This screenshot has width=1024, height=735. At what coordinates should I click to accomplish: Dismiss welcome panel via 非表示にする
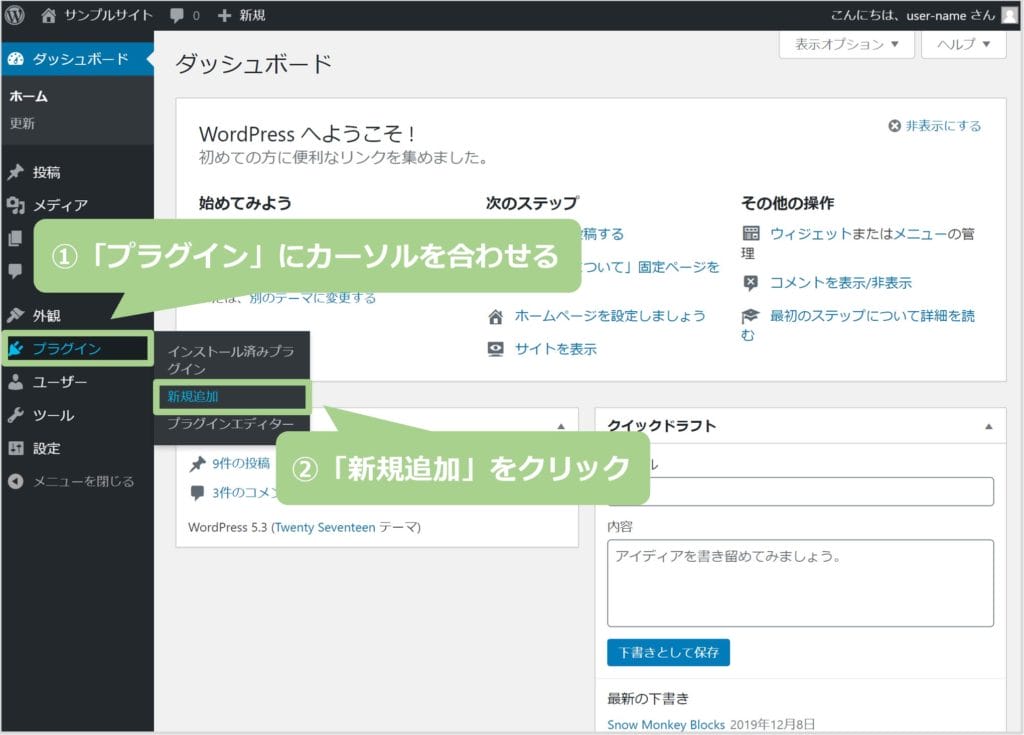coord(934,126)
